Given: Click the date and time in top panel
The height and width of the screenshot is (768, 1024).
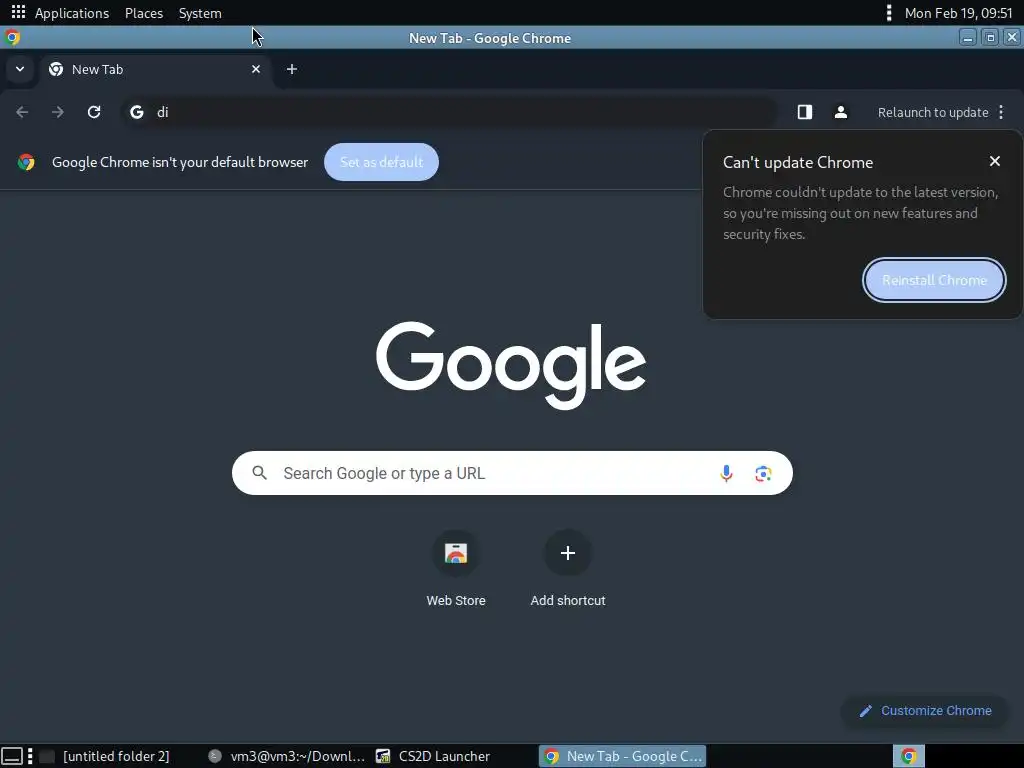Looking at the screenshot, I should pos(958,13).
